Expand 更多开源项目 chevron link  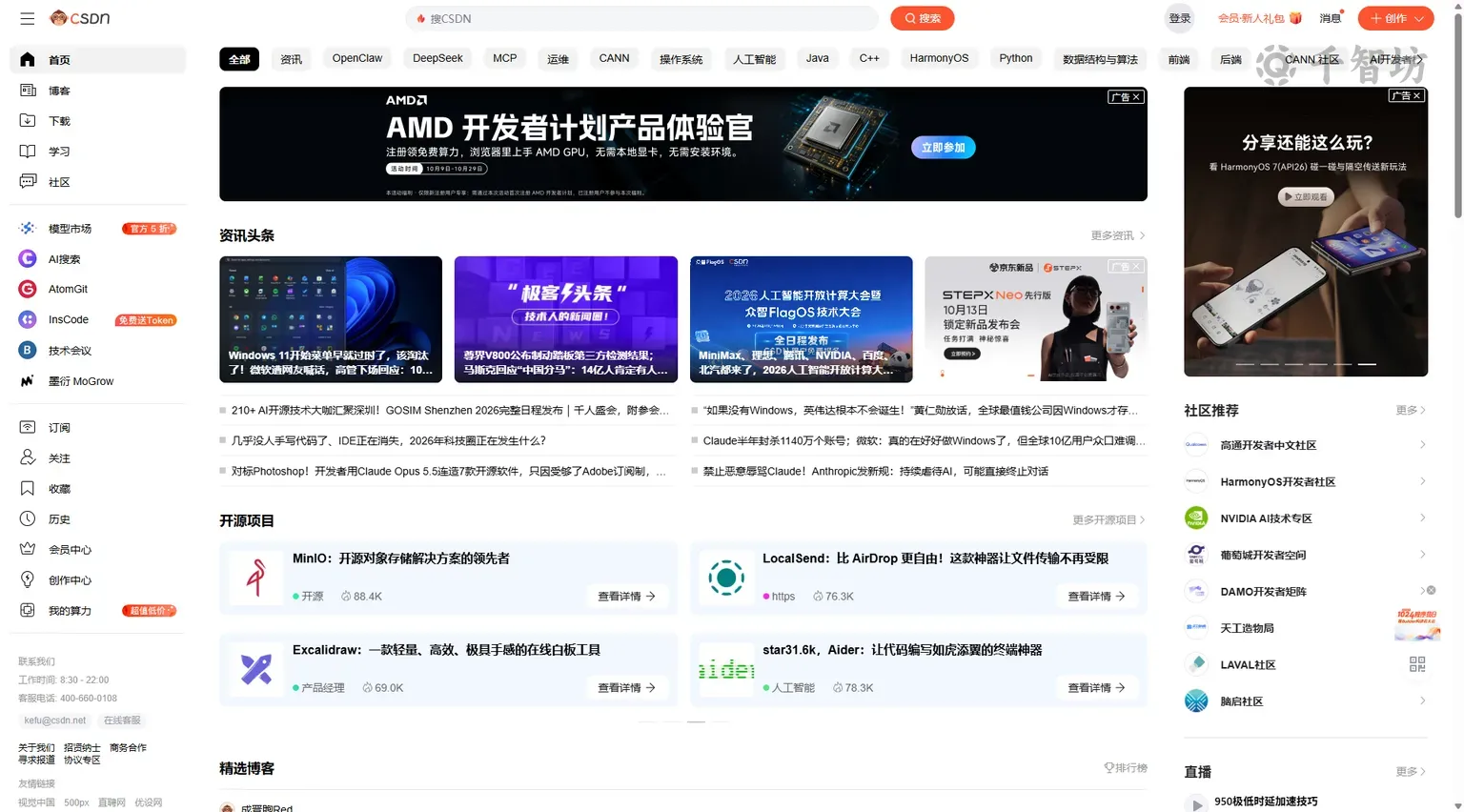tap(1108, 520)
